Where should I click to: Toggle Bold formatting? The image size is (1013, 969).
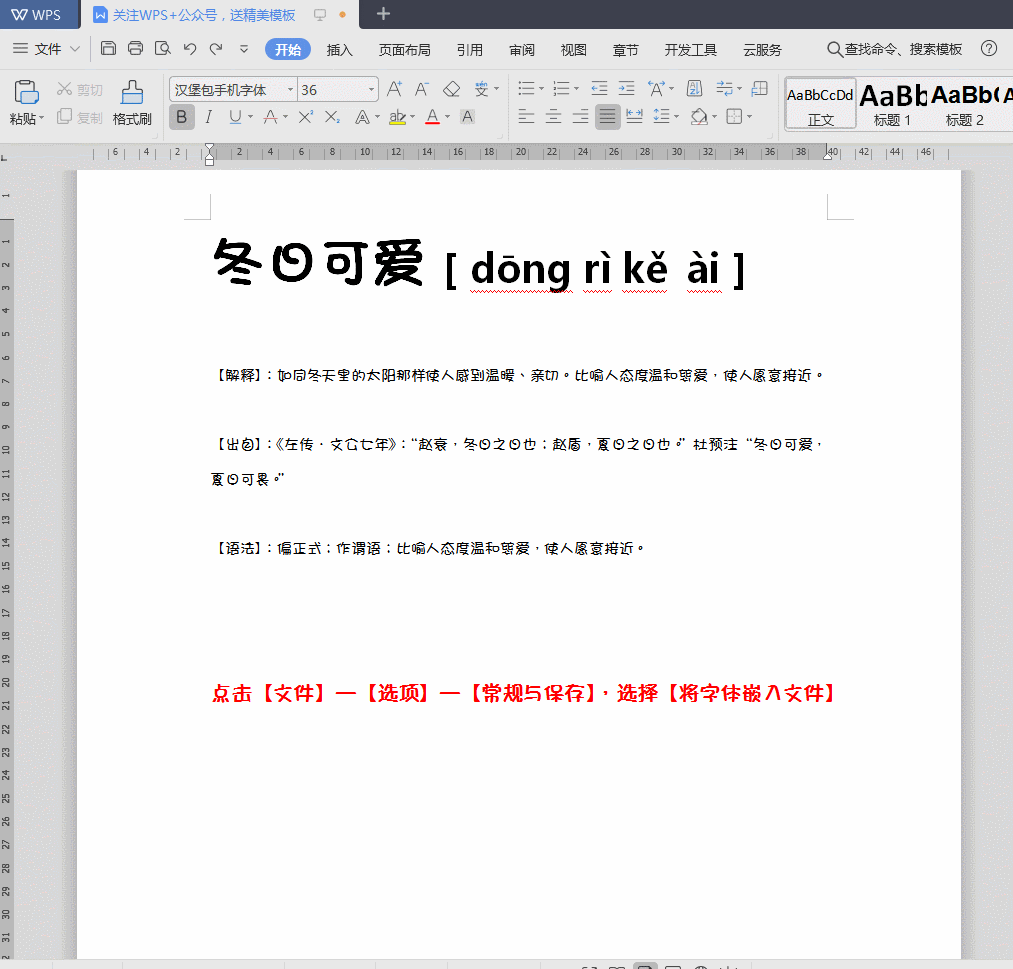pos(182,117)
